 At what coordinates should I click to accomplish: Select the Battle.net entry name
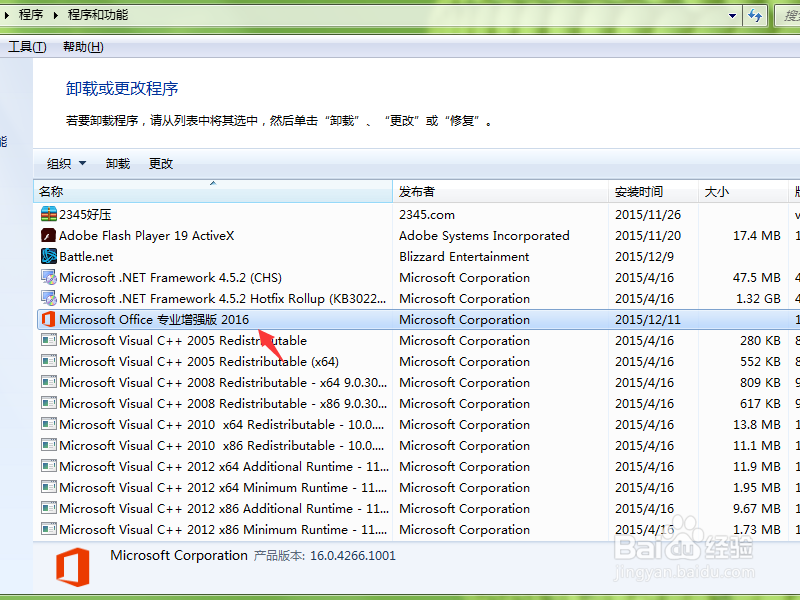[x=86, y=256]
